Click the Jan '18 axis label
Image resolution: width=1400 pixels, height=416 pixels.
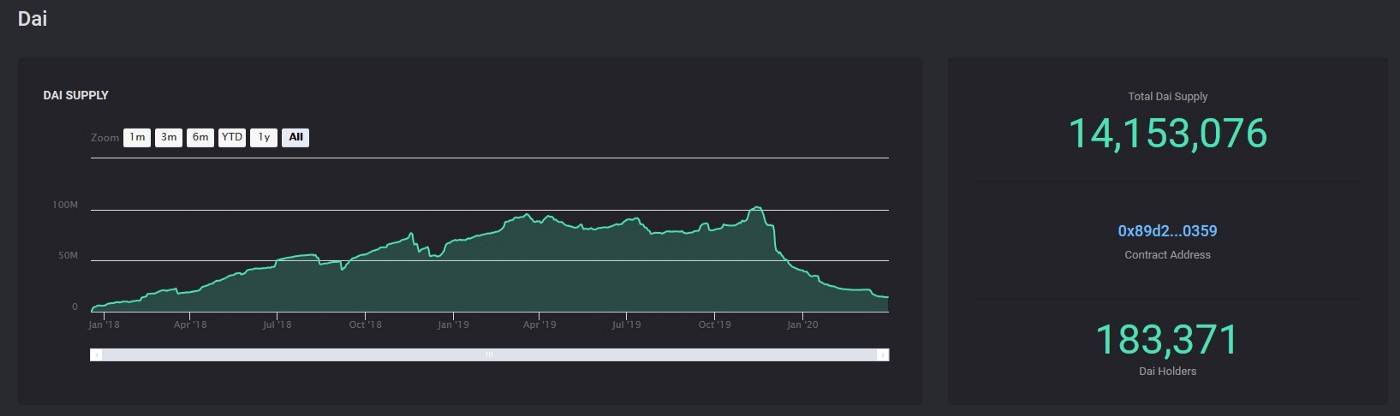[x=104, y=324]
